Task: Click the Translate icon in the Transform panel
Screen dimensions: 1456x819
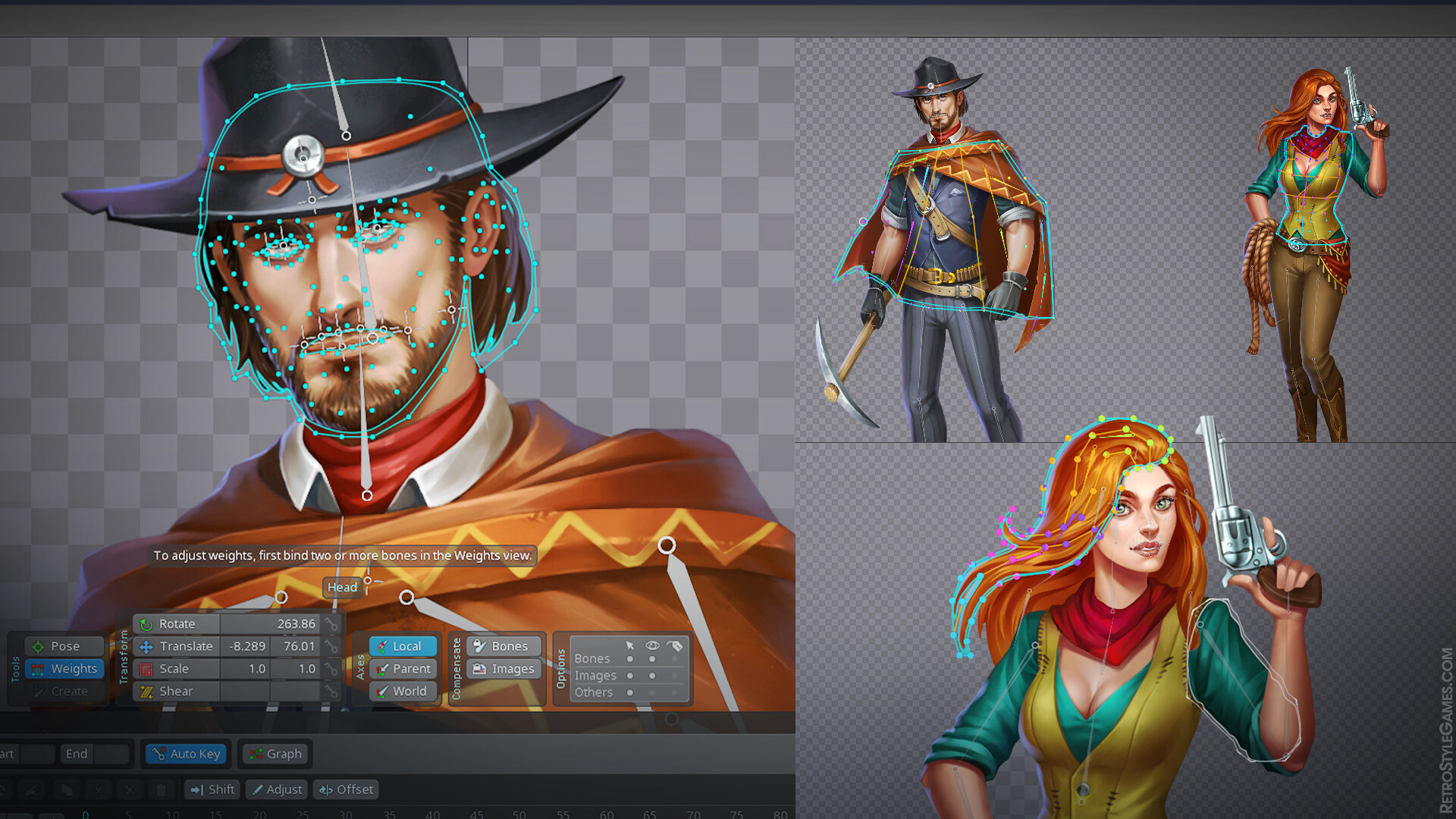Action: 147,646
